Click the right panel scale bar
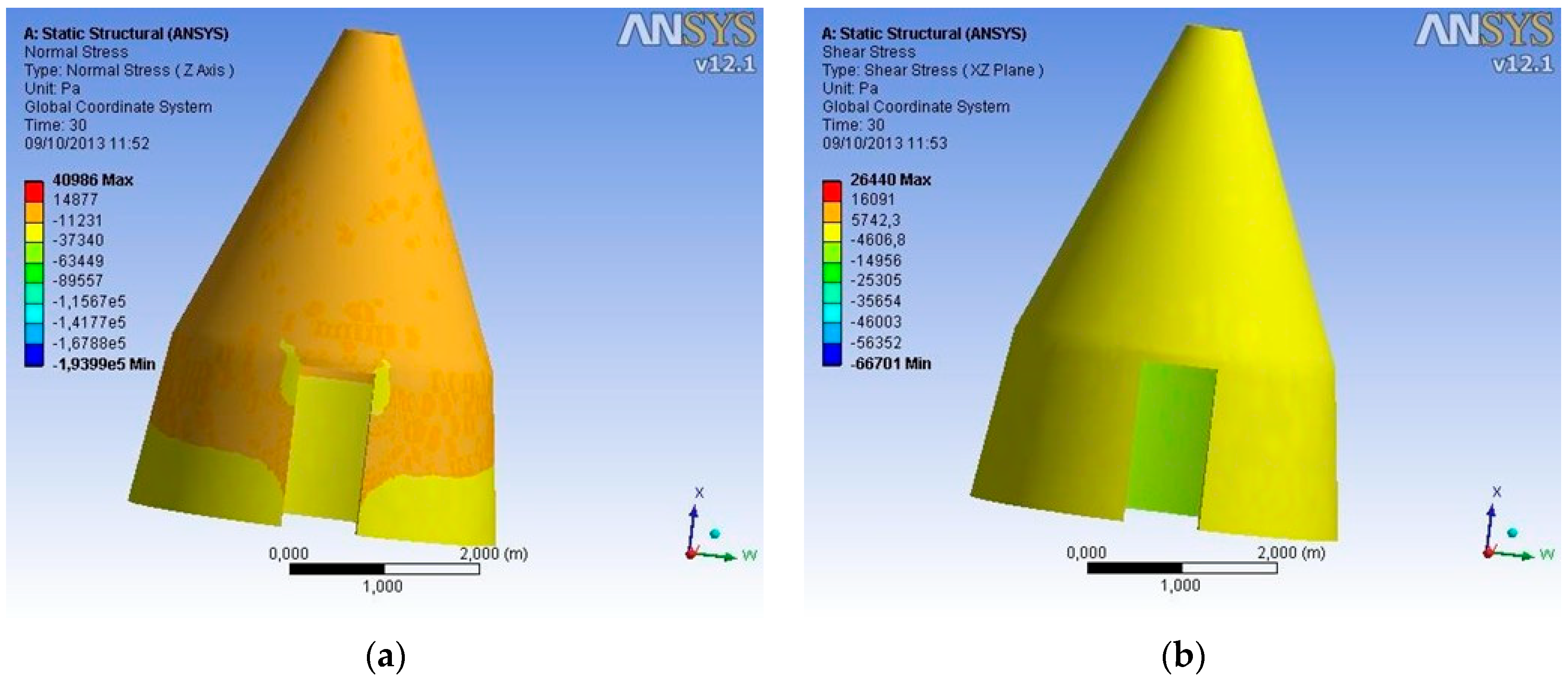 pos(1181,568)
